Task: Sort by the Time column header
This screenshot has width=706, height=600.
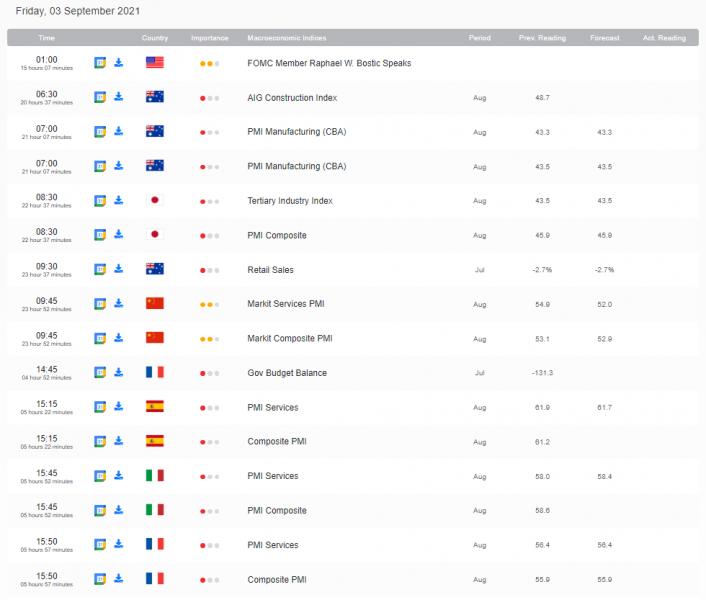Action: [x=46, y=38]
